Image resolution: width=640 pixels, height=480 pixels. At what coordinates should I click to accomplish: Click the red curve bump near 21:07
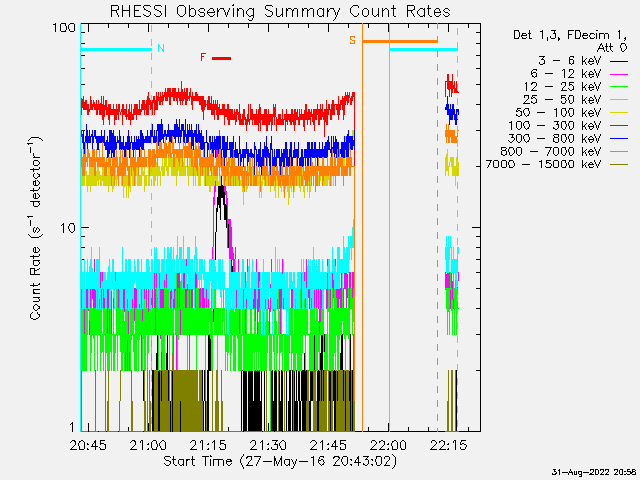coord(178,95)
